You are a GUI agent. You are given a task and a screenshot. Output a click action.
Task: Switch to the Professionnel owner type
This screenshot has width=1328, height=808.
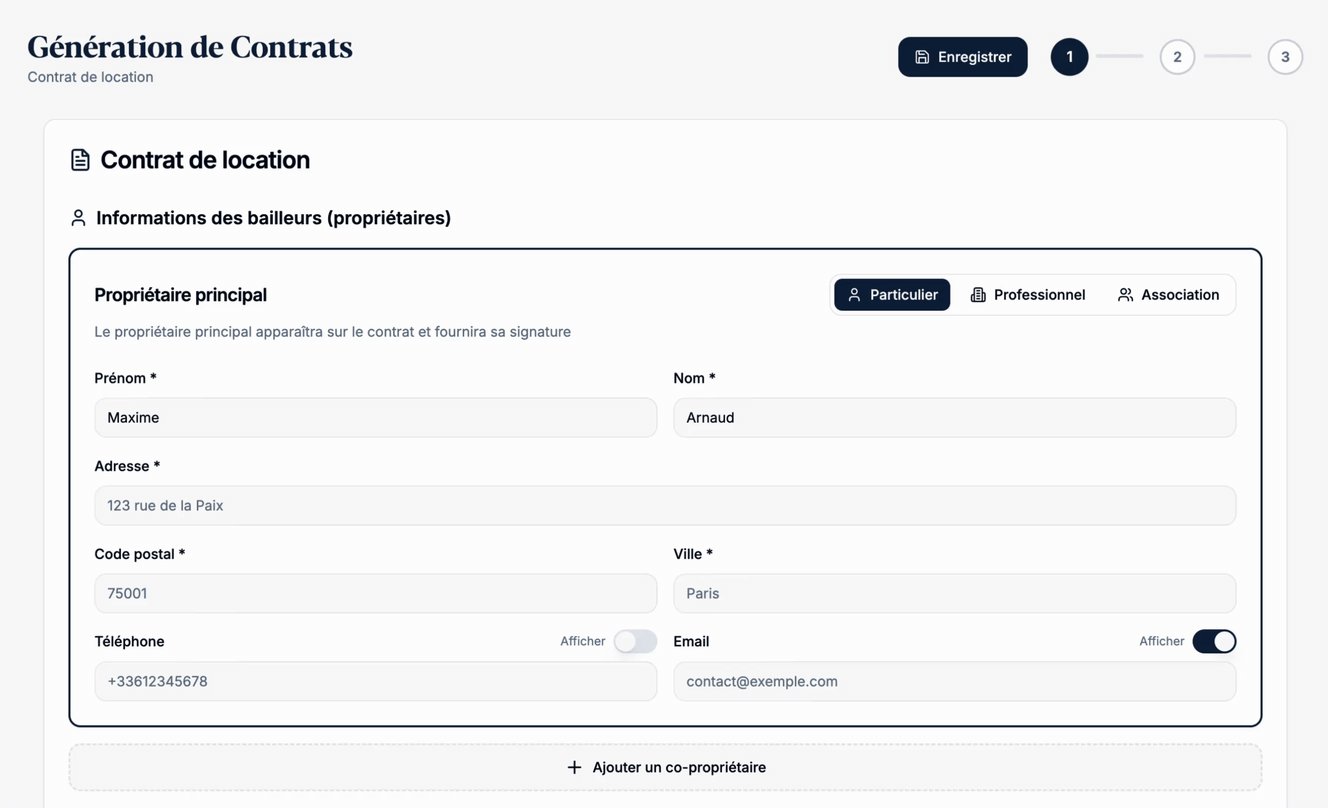coord(1028,295)
